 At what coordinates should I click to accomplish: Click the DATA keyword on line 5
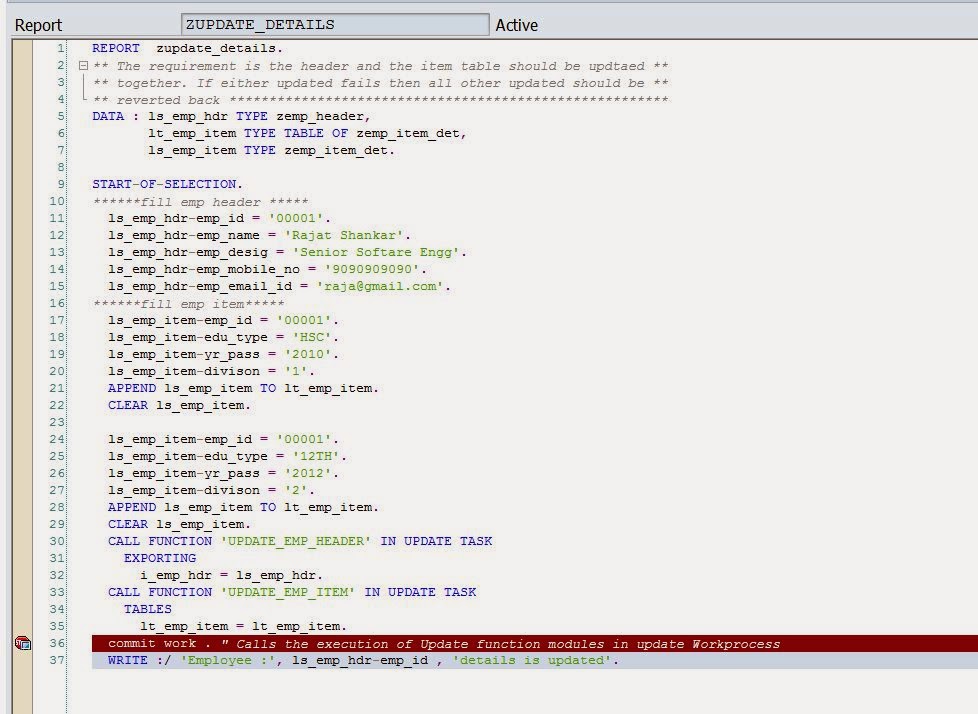(108, 116)
